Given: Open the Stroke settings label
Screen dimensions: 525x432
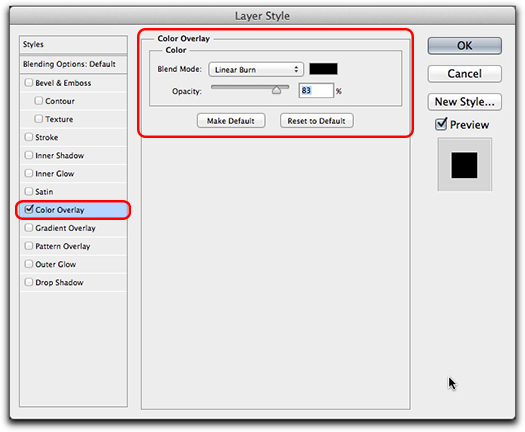Looking at the screenshot, I should 47,137.
